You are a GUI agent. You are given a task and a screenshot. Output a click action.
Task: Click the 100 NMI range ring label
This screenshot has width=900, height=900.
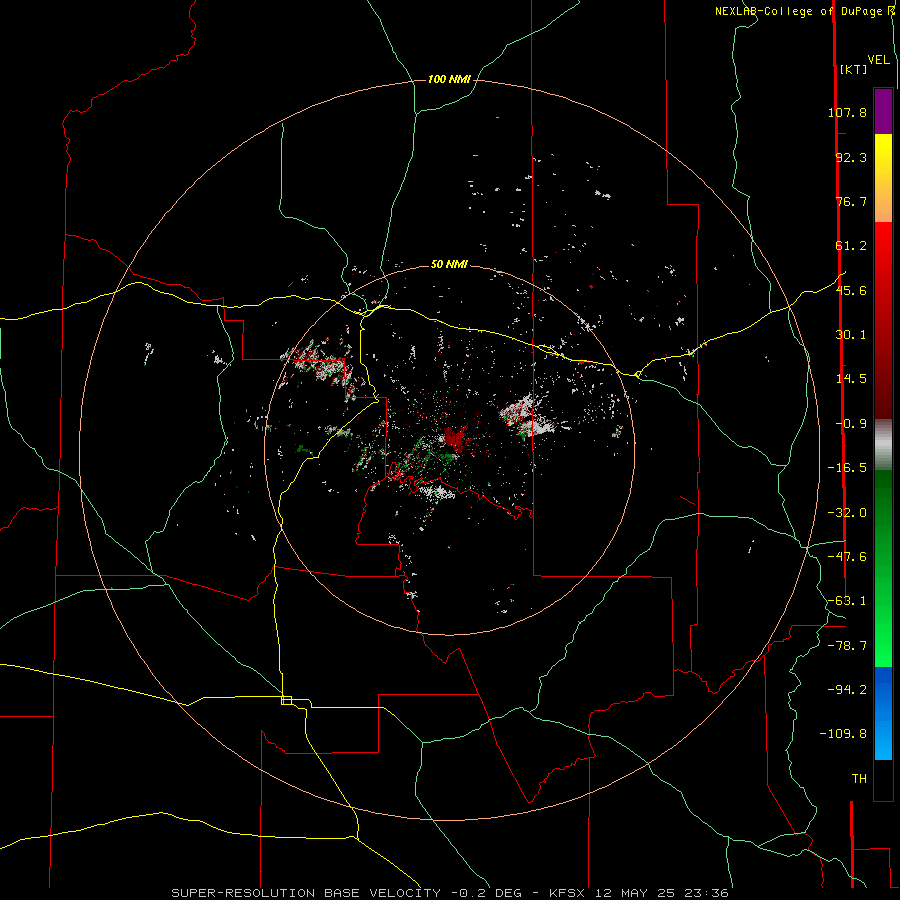click(x=449, y=79)
